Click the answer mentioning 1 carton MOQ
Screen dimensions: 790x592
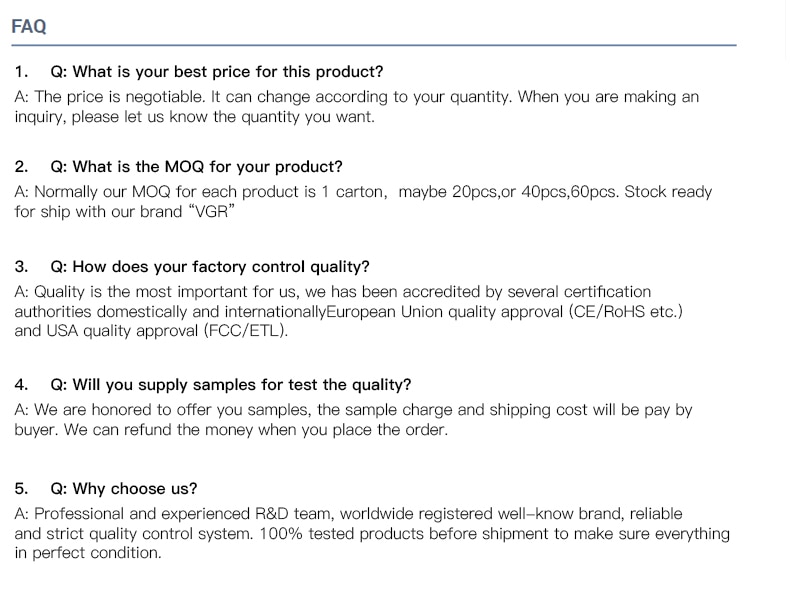pos(363,191)
